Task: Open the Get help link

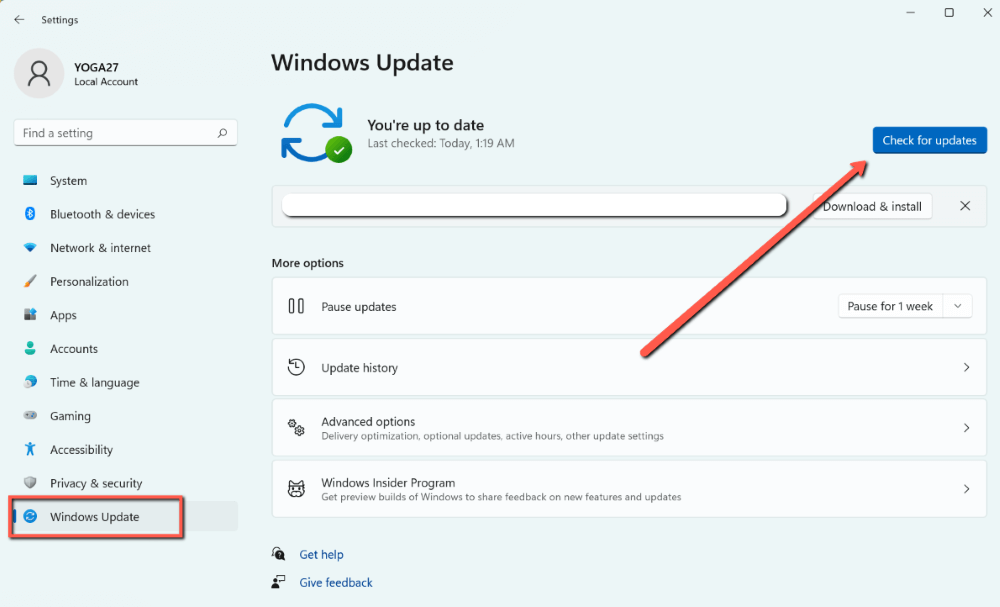Action: point(321,554)
